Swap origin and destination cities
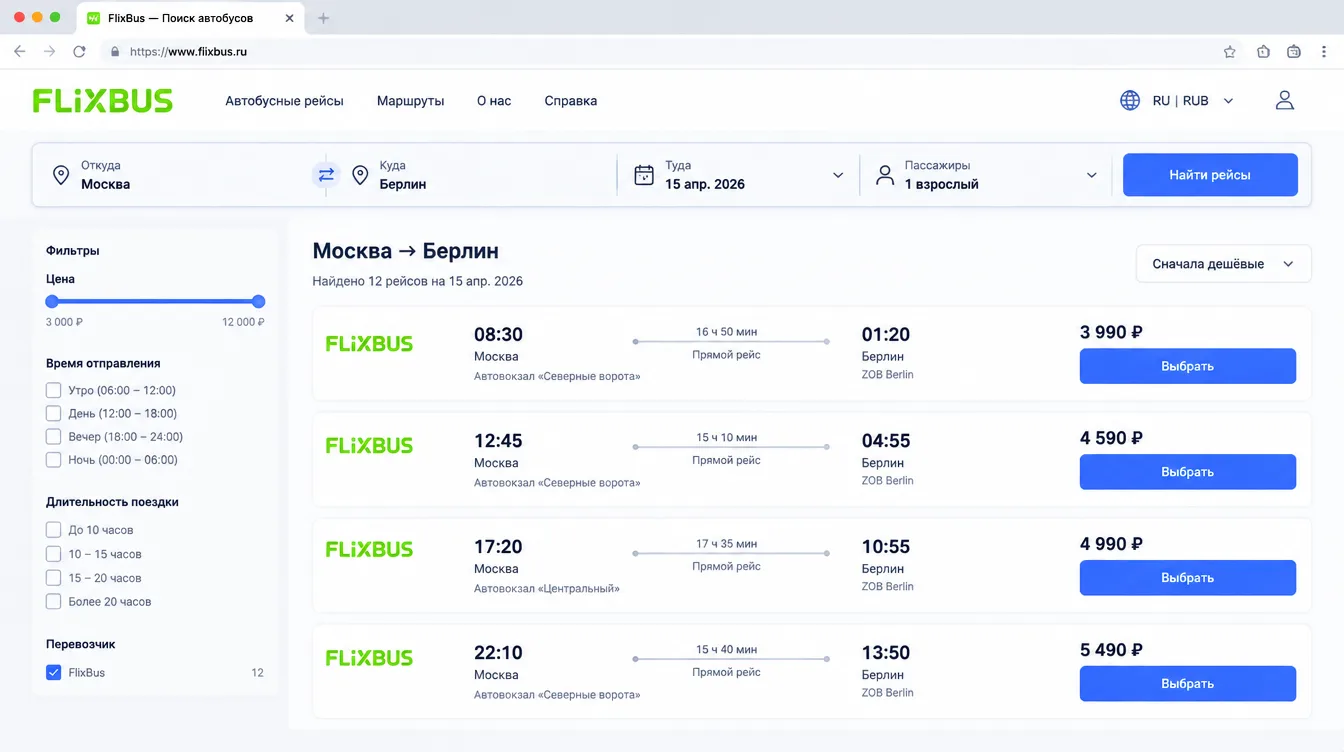This screenshot has height=752, width=1344. [x=326, y=175]
